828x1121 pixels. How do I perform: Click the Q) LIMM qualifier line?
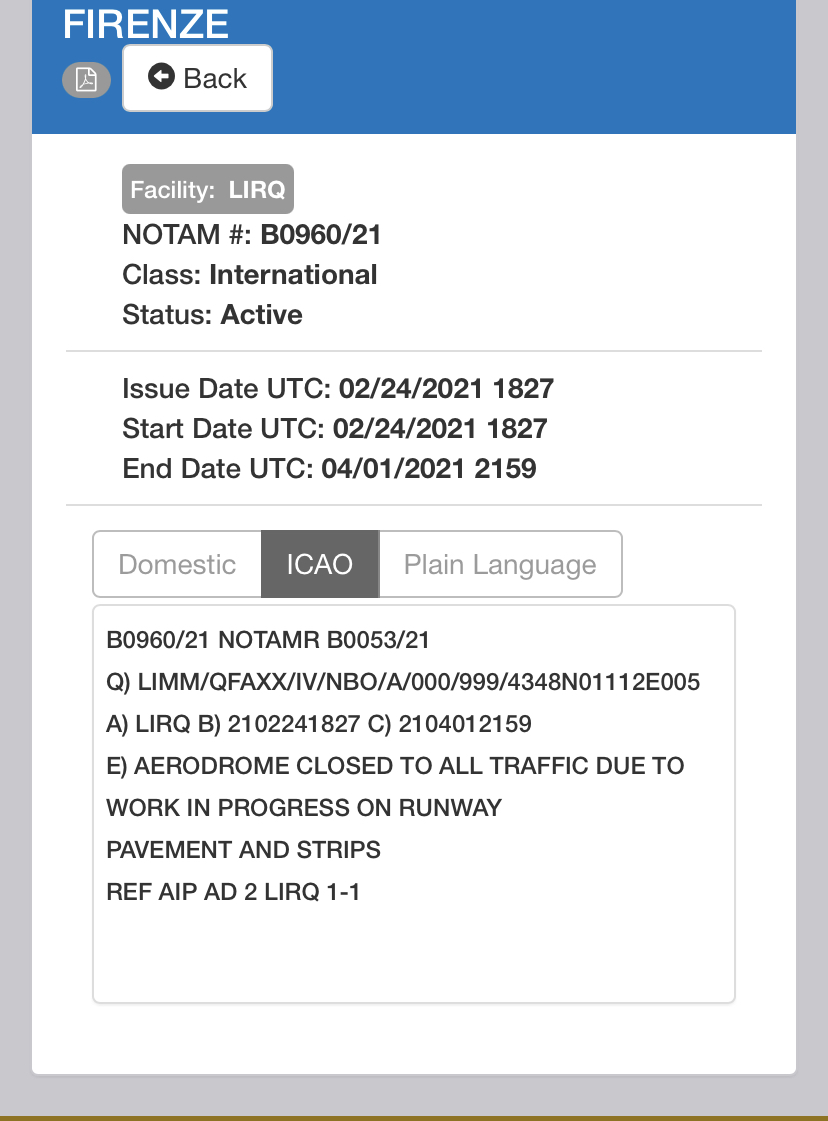403,682
